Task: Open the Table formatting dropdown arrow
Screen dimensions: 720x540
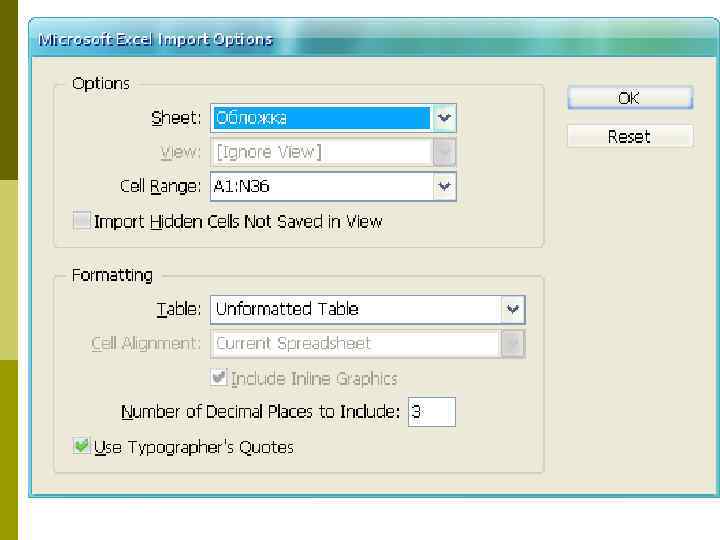Action: pyautogui.click(x=512, y=309)
